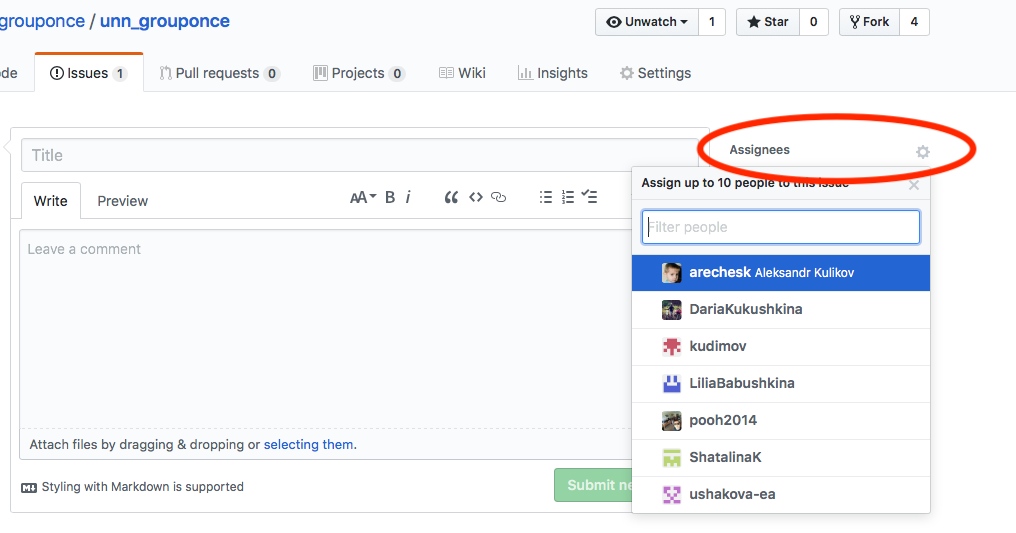This screenshot has height=533, width=1016.
Task: Insert a bulleted list
Action: coord(546,198)
